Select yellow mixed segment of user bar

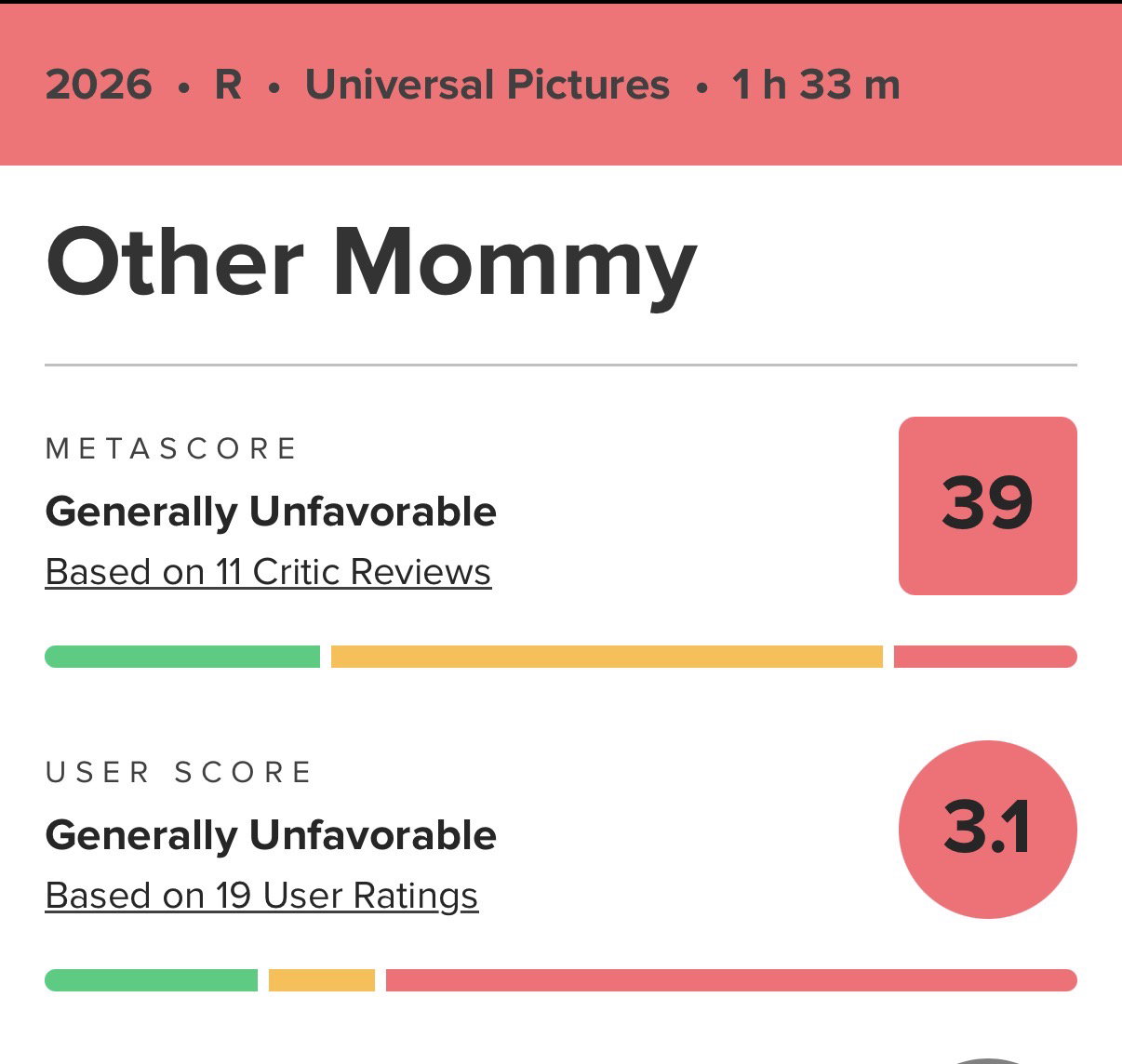322,980
